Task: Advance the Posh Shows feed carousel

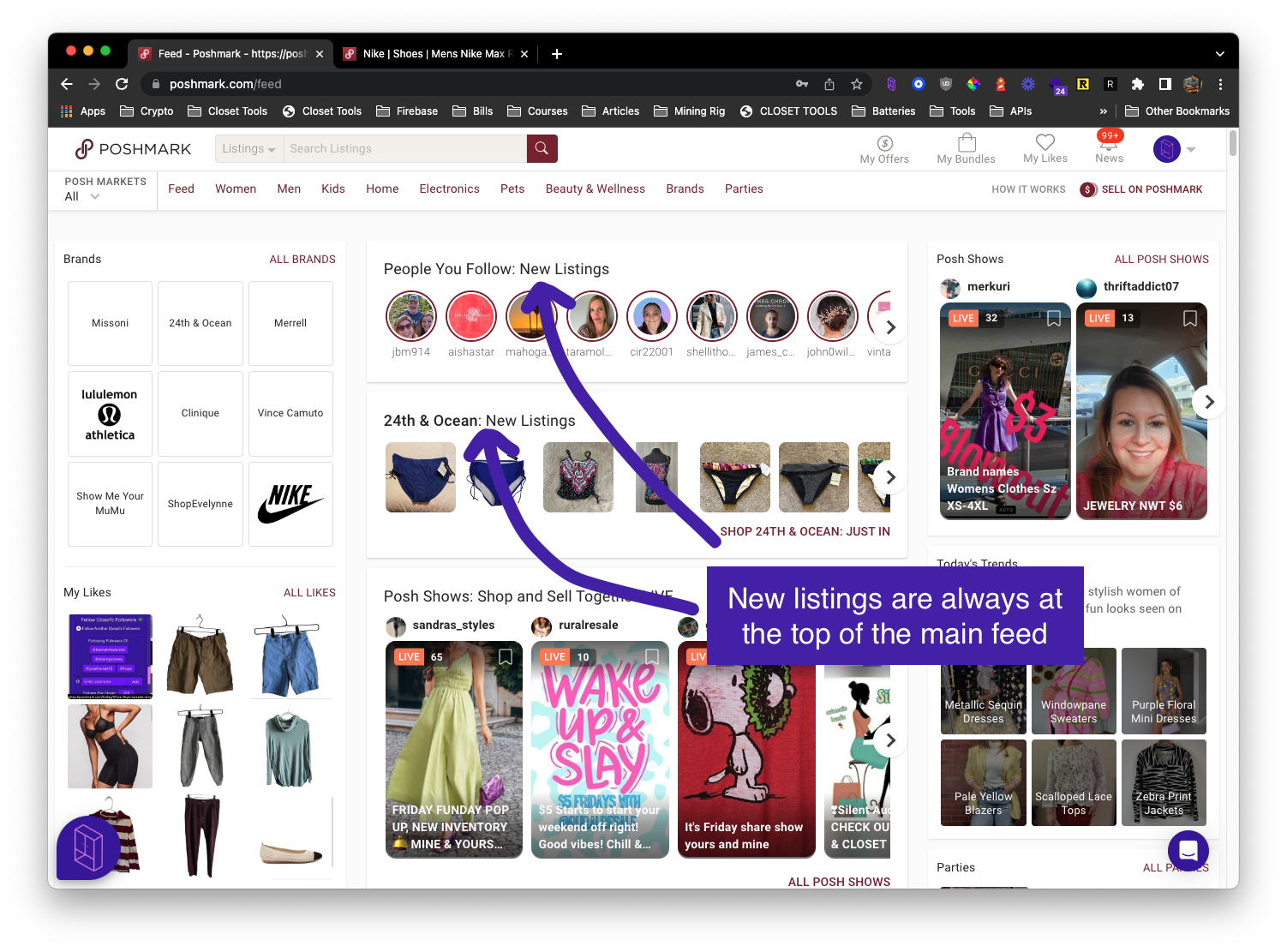Action: coord(890,740)
